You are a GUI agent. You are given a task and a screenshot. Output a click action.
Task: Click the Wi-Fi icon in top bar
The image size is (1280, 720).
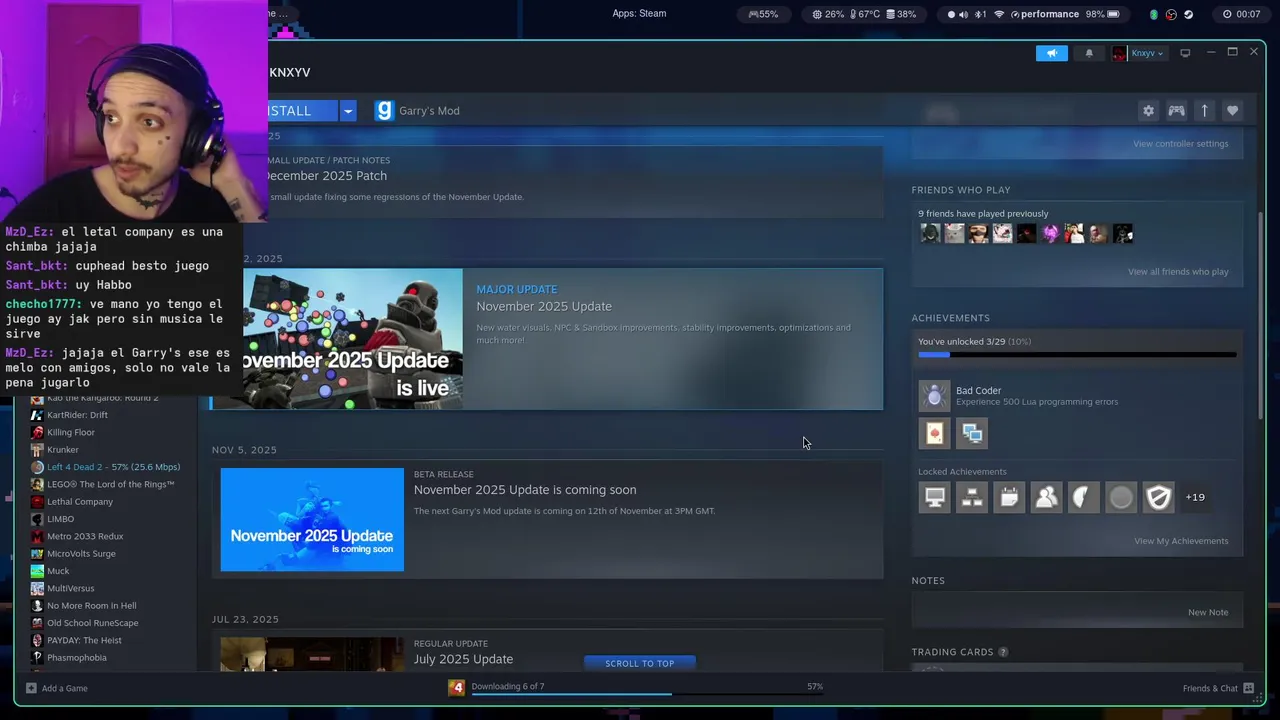tap(998, 15)
